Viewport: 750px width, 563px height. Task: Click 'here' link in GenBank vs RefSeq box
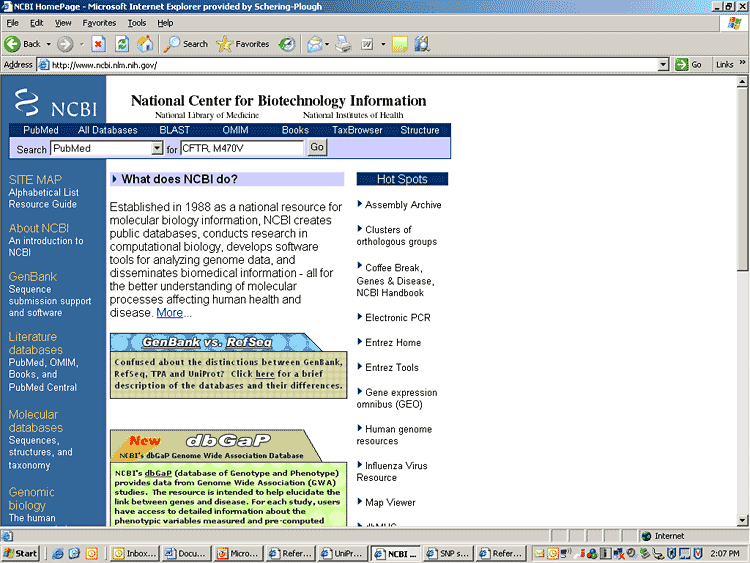[265, 374]
